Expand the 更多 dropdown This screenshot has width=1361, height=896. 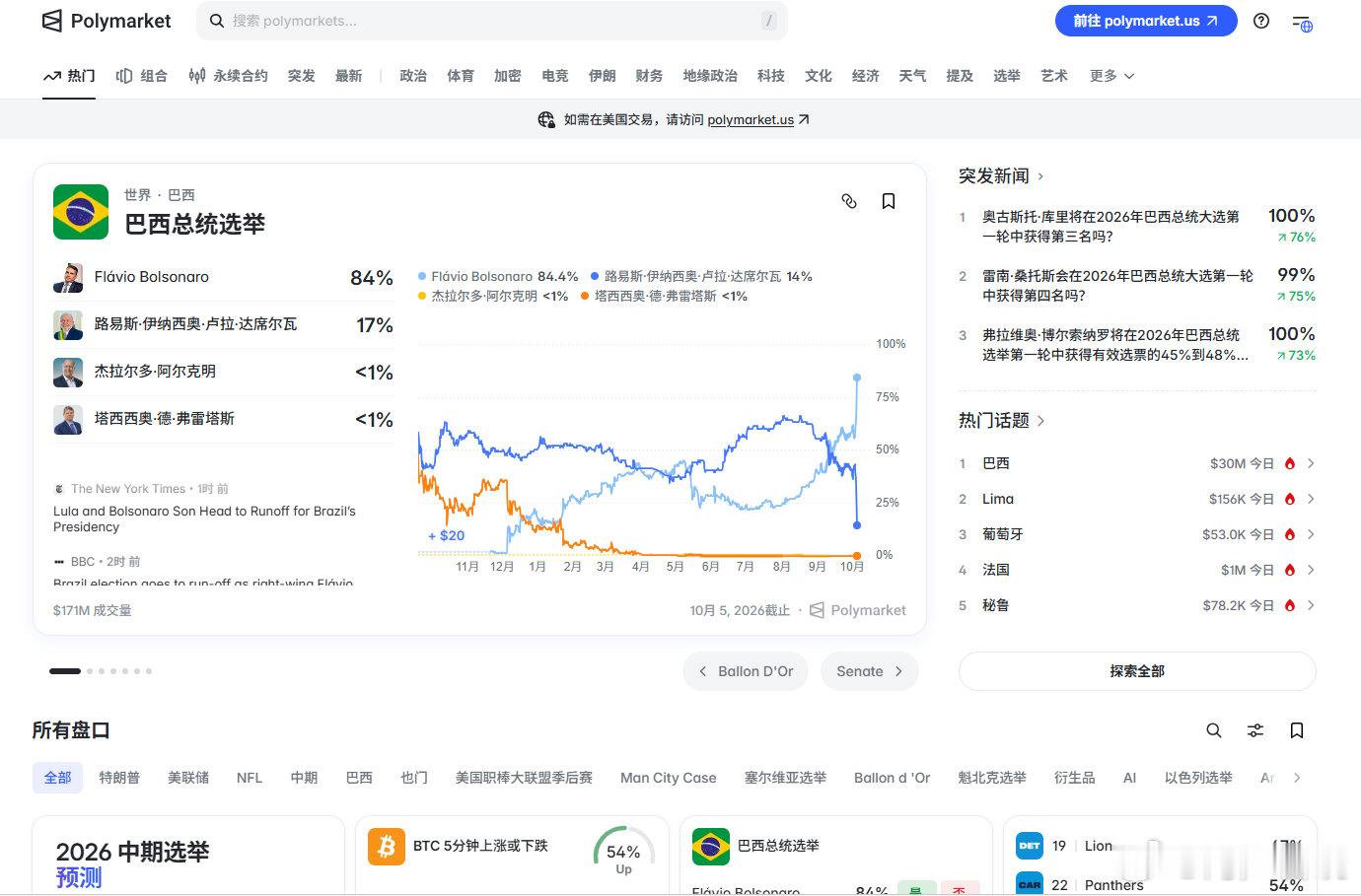click(1111, 76)
